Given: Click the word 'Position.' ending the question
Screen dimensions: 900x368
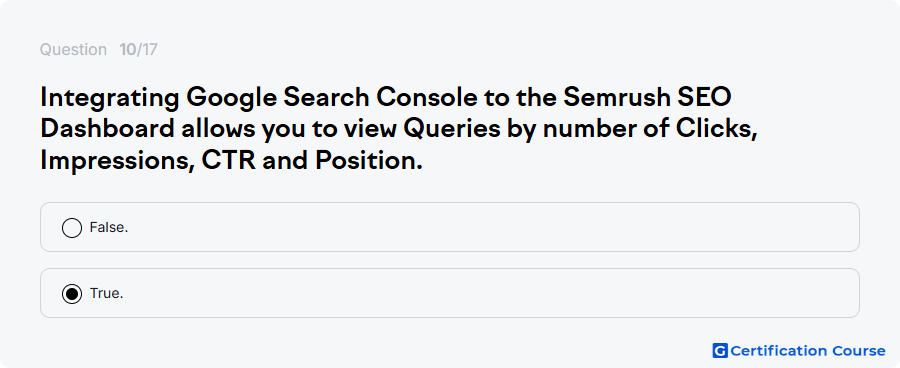Looking at the screenshot, I should click(369, 161).
